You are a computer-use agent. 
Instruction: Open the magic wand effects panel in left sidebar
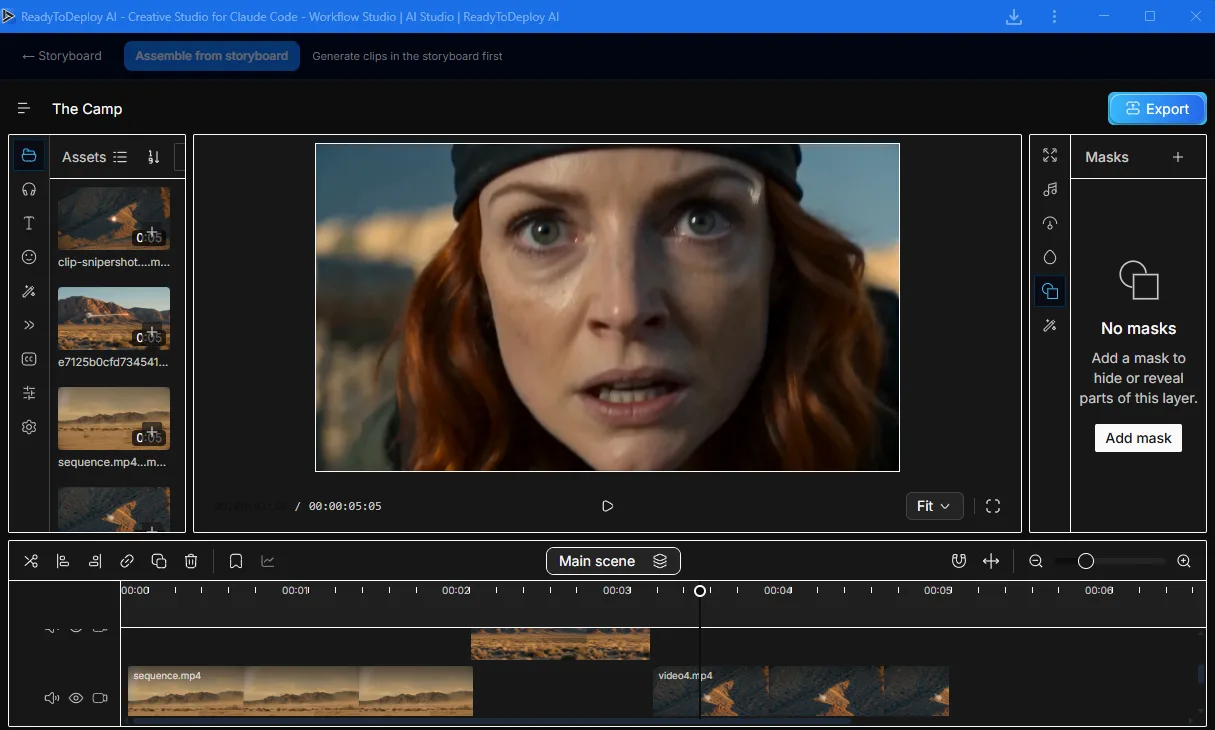pos(29,291)
